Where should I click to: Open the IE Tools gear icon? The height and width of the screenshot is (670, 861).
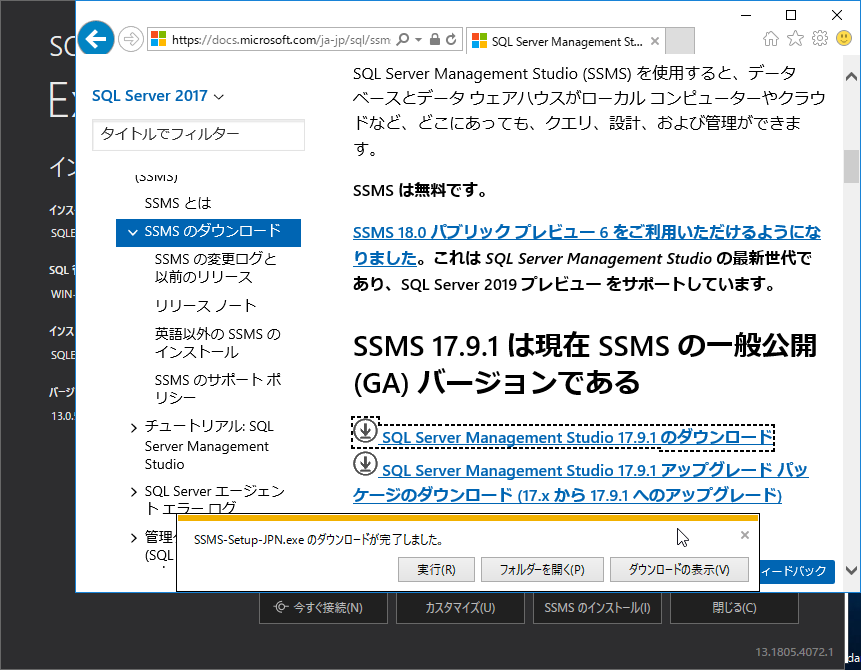coord(820,39)
